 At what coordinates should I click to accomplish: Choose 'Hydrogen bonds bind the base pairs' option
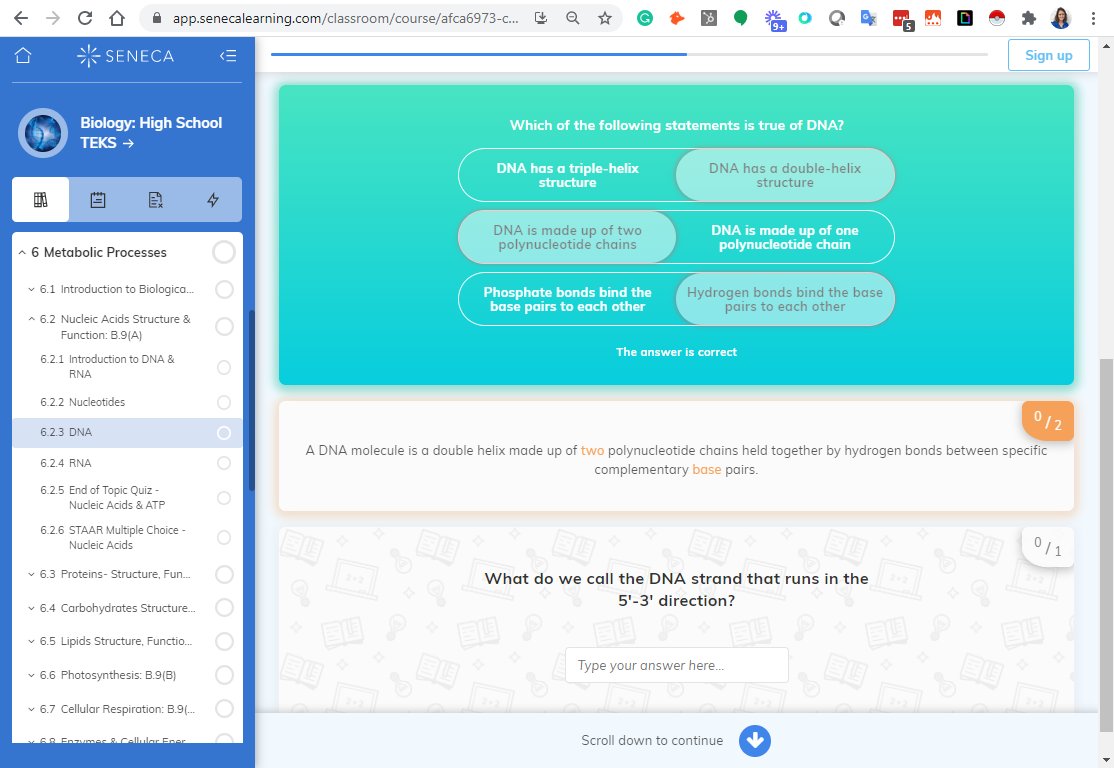[785, 298]
